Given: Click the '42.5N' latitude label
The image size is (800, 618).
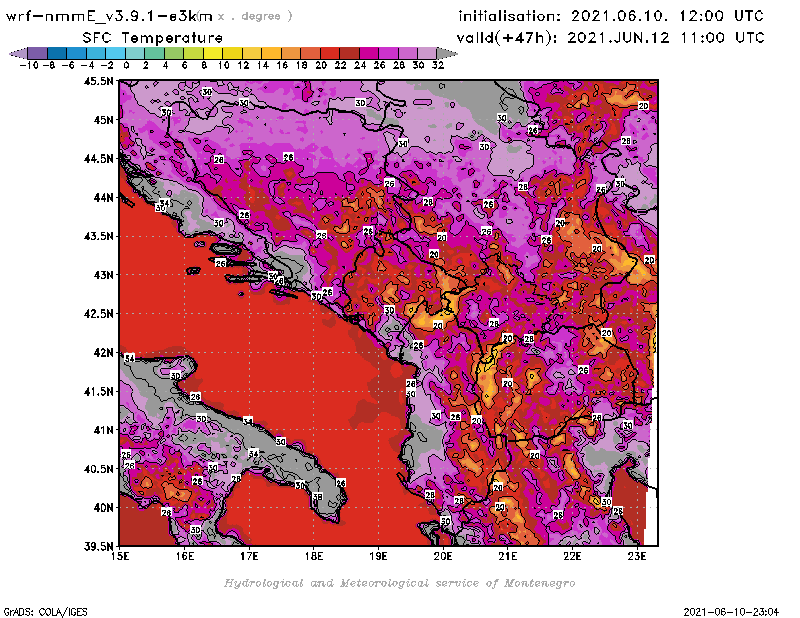Looking at the screenshot, I should pyautogui.click(x=98, y=314).
